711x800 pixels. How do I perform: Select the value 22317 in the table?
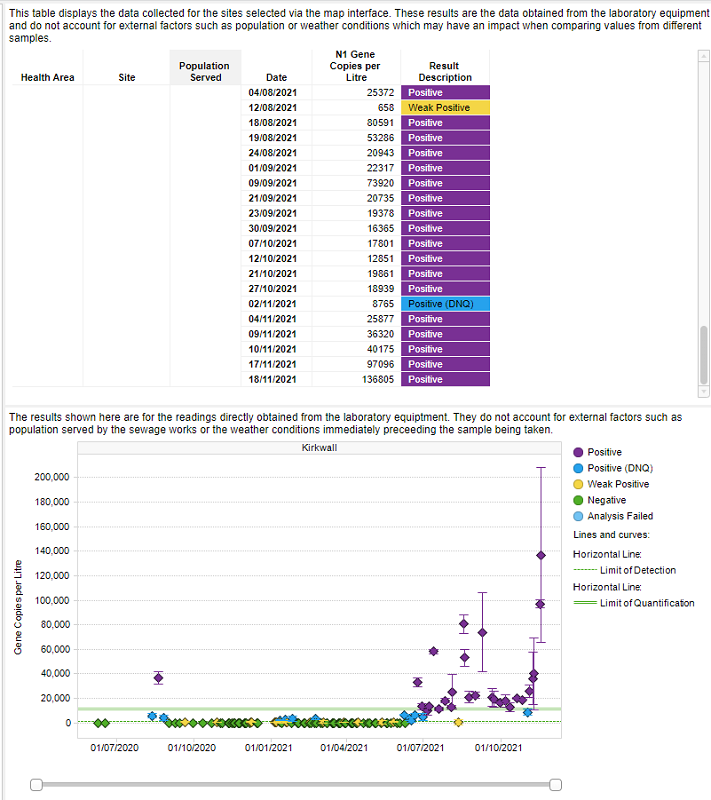pos(380,168)
